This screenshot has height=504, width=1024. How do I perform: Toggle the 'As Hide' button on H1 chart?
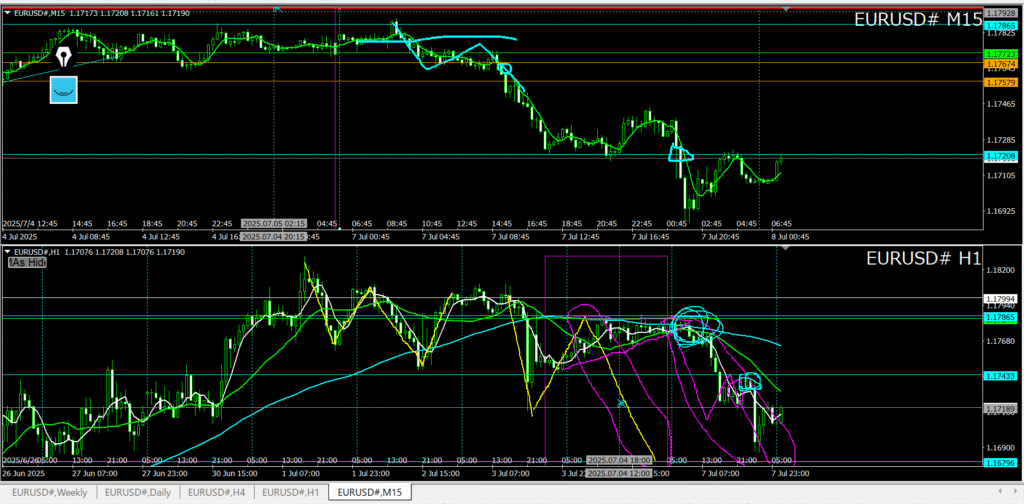point(27,262)
